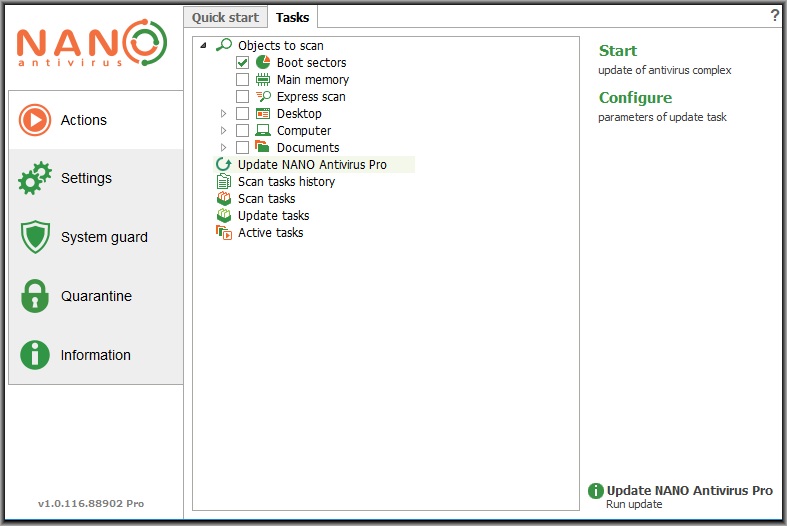This screenshot has width=787, height=526.
Task: Click the System guard shield icon
Action: (35, 237)
